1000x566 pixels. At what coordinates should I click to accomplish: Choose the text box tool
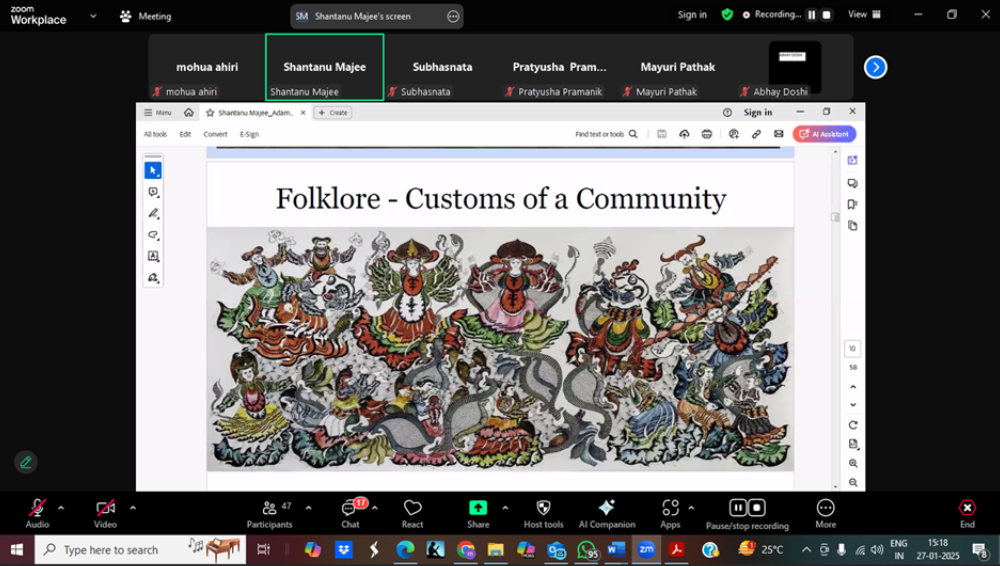pyautogui.click(x=153, y=256)
